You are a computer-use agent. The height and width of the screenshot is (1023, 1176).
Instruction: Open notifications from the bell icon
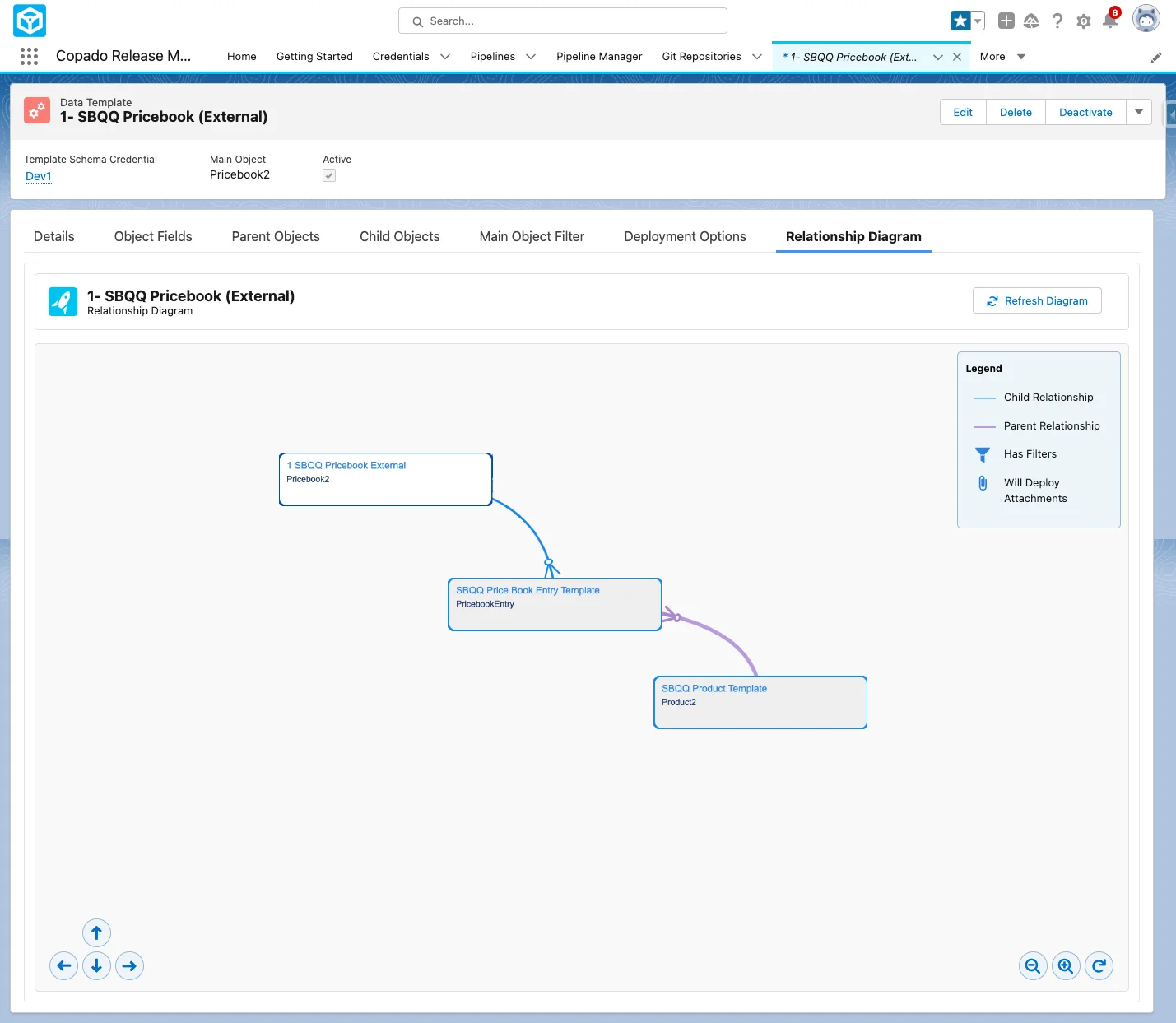(1110, 21)
